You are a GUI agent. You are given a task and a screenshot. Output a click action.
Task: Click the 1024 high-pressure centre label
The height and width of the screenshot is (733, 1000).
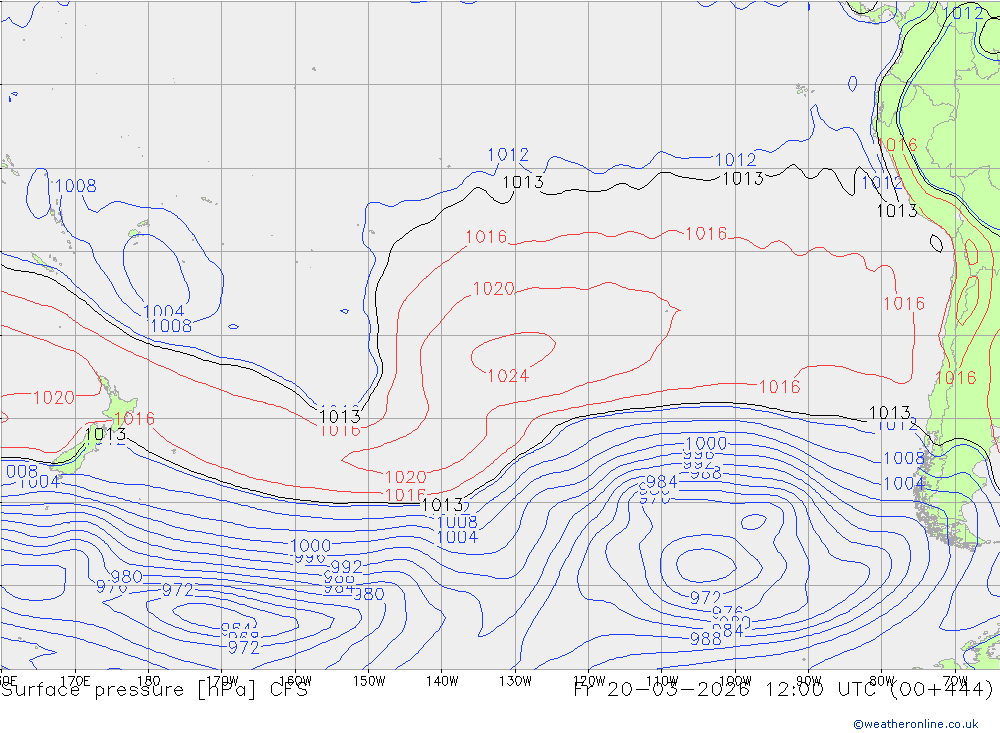point(508,376)
